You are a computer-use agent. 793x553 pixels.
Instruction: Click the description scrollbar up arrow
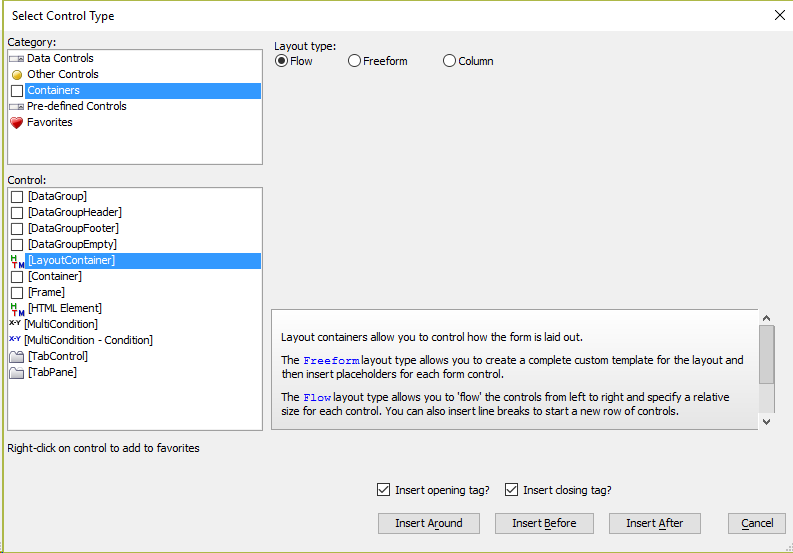click(766, 318)
